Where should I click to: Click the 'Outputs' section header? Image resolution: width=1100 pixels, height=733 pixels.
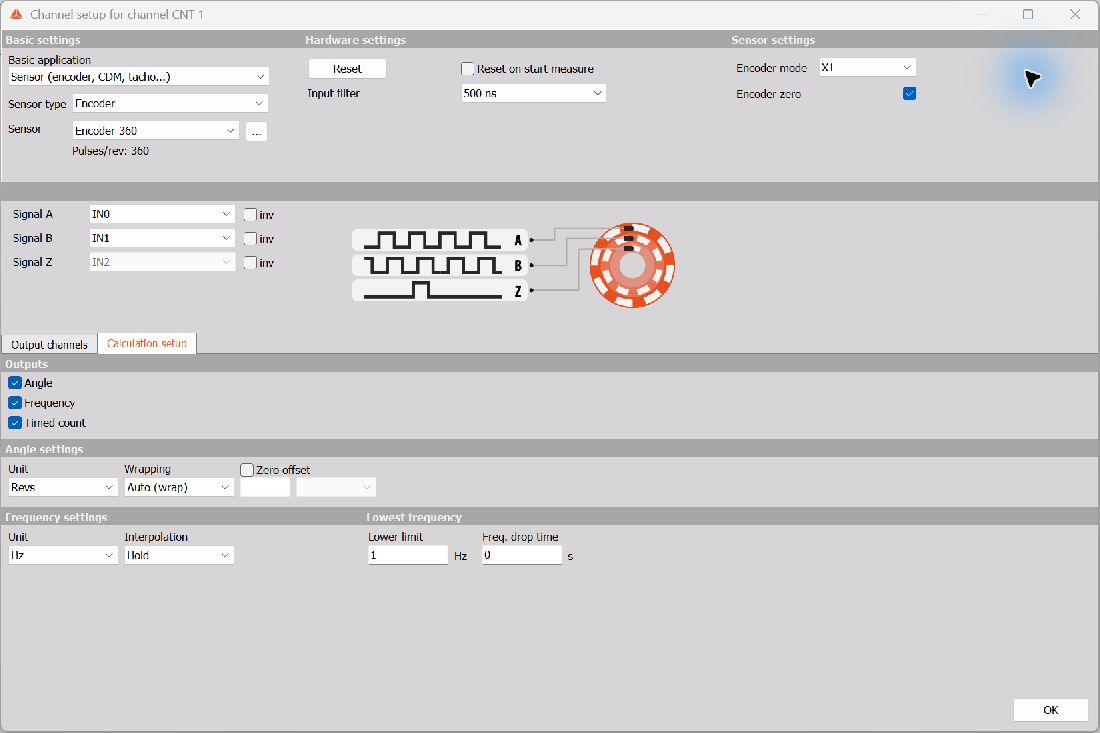click(27, 364)
